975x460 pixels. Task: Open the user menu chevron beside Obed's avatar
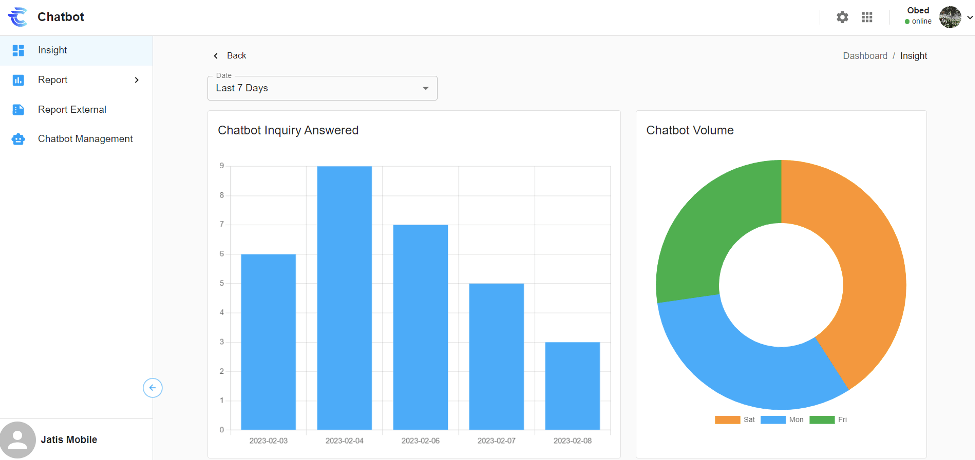(x=968, y=17)
